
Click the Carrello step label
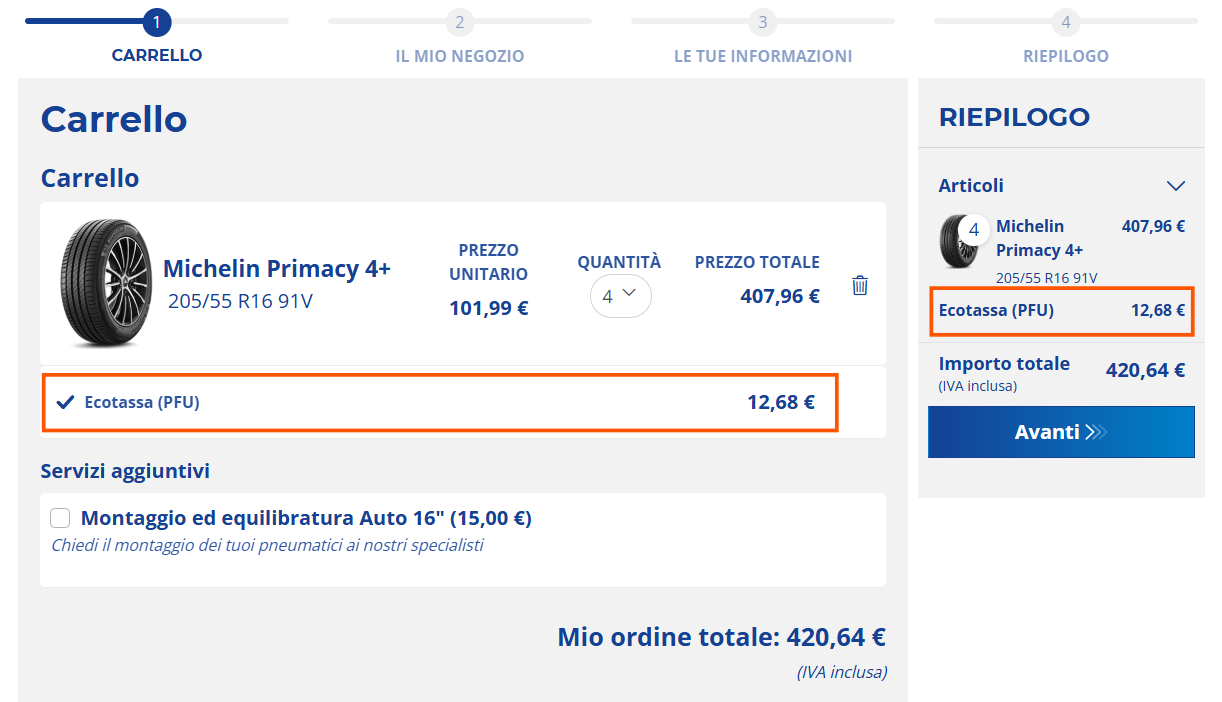[157, 55]
